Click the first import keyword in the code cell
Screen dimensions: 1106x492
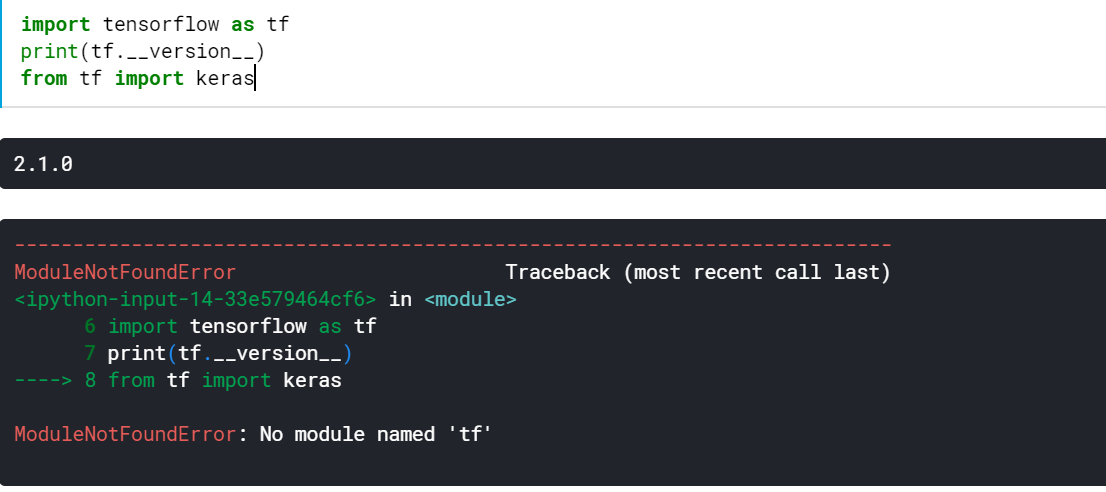pyautogui.click(x=55, y=24)
